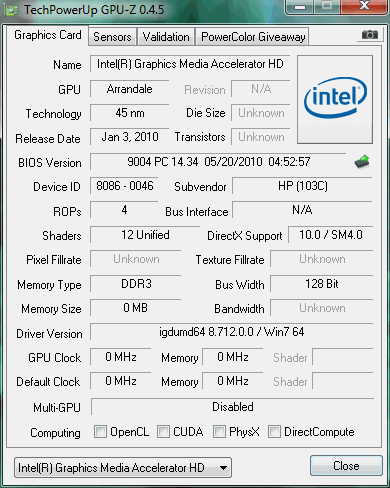Click the Pixel Fillrate Unknown field
The width and height of the screenshot is (390, 488).
point(136,259)
